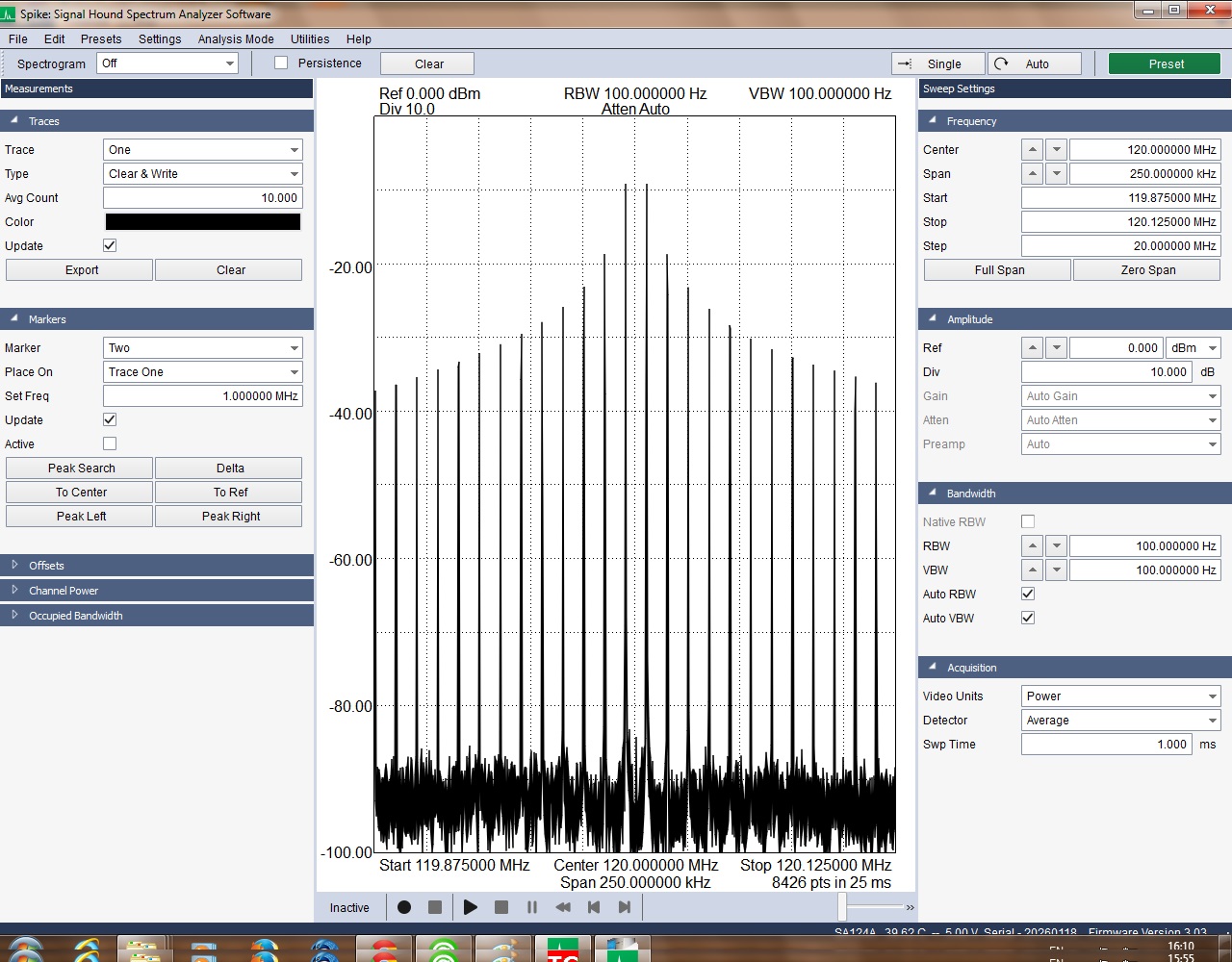Click the green Preset button
The image size is (1232, 962).
1167,63
